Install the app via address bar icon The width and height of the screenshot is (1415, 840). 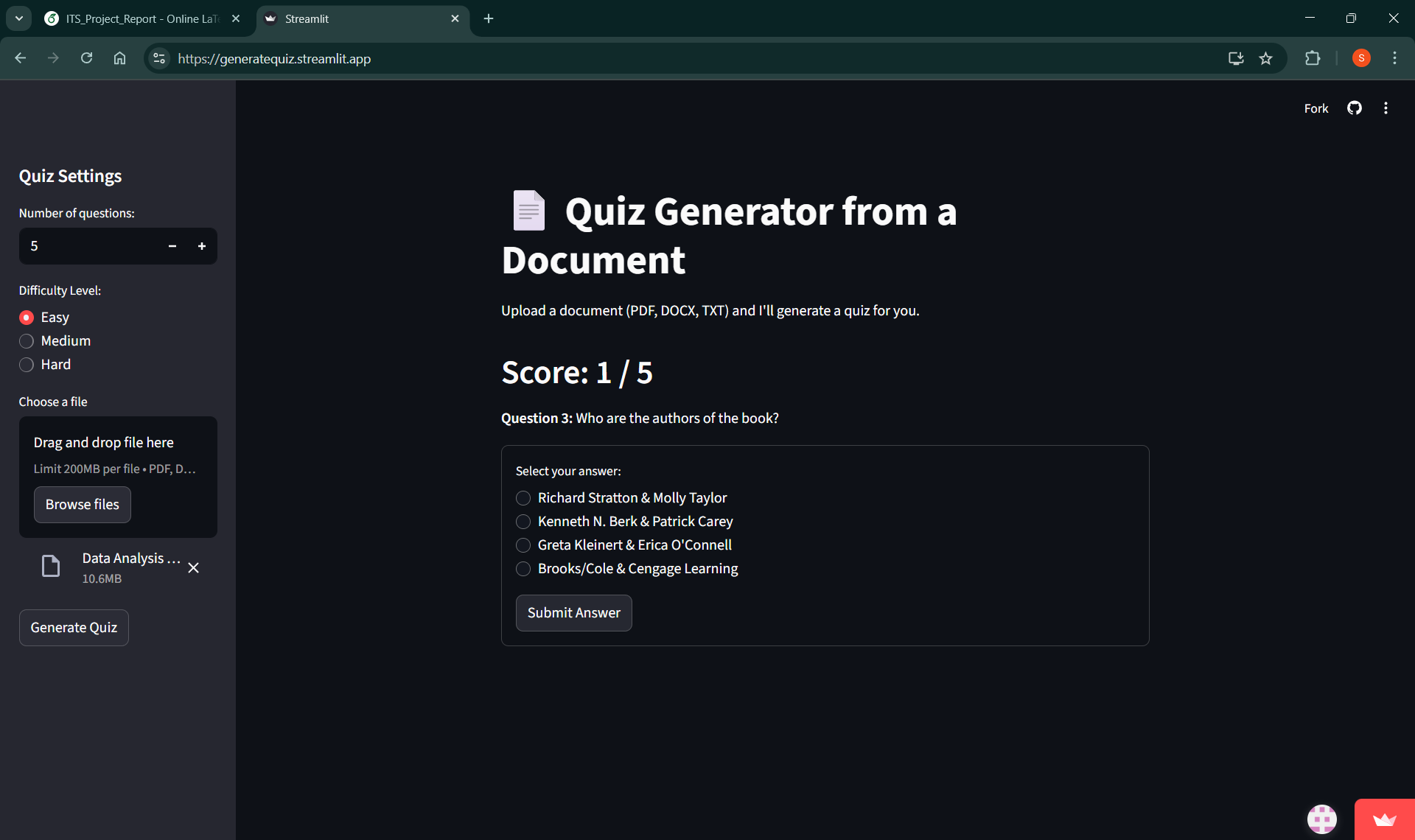click(x=1235, y=58)
